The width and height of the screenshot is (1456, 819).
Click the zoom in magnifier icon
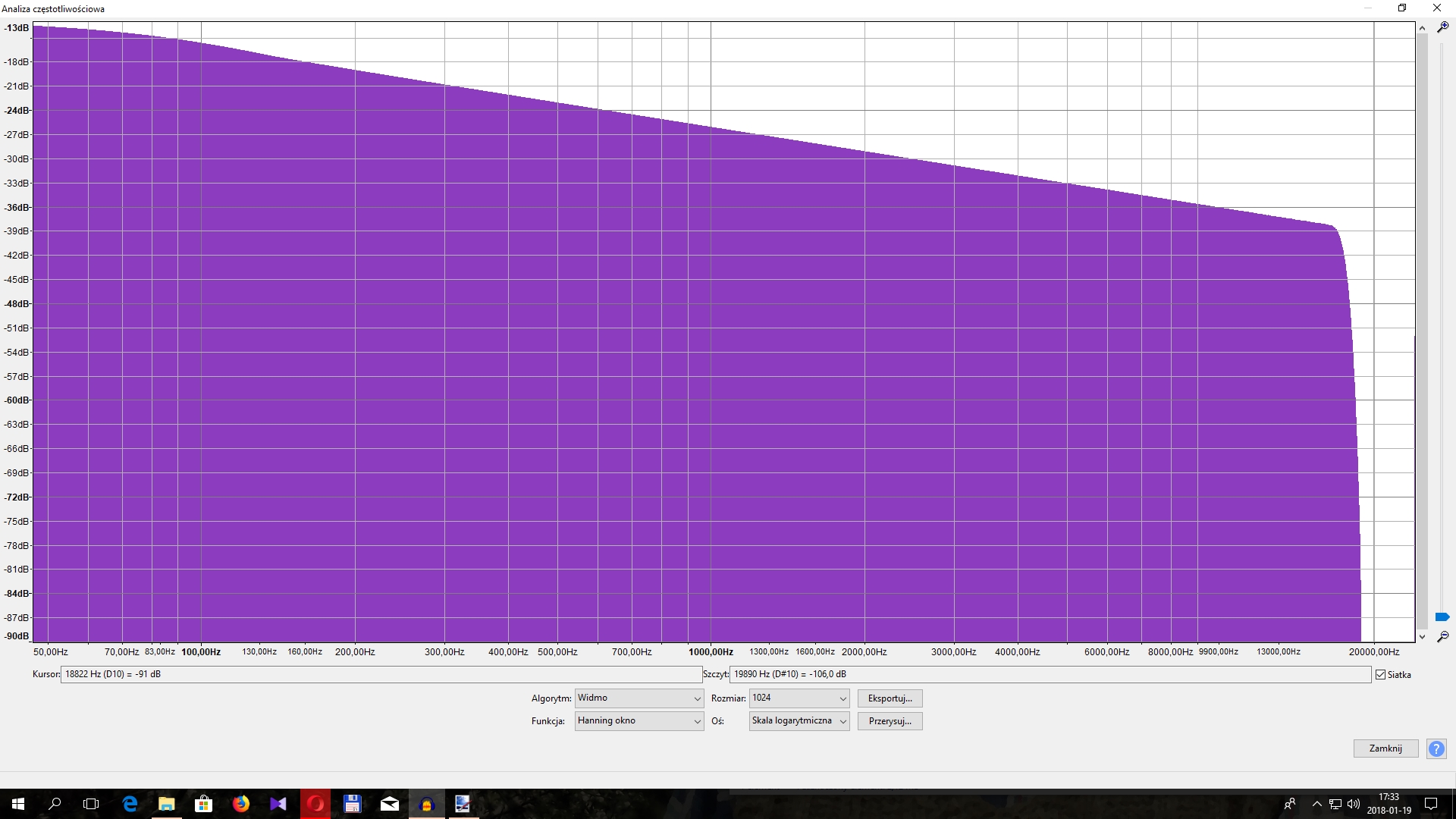pos(1442,27)
